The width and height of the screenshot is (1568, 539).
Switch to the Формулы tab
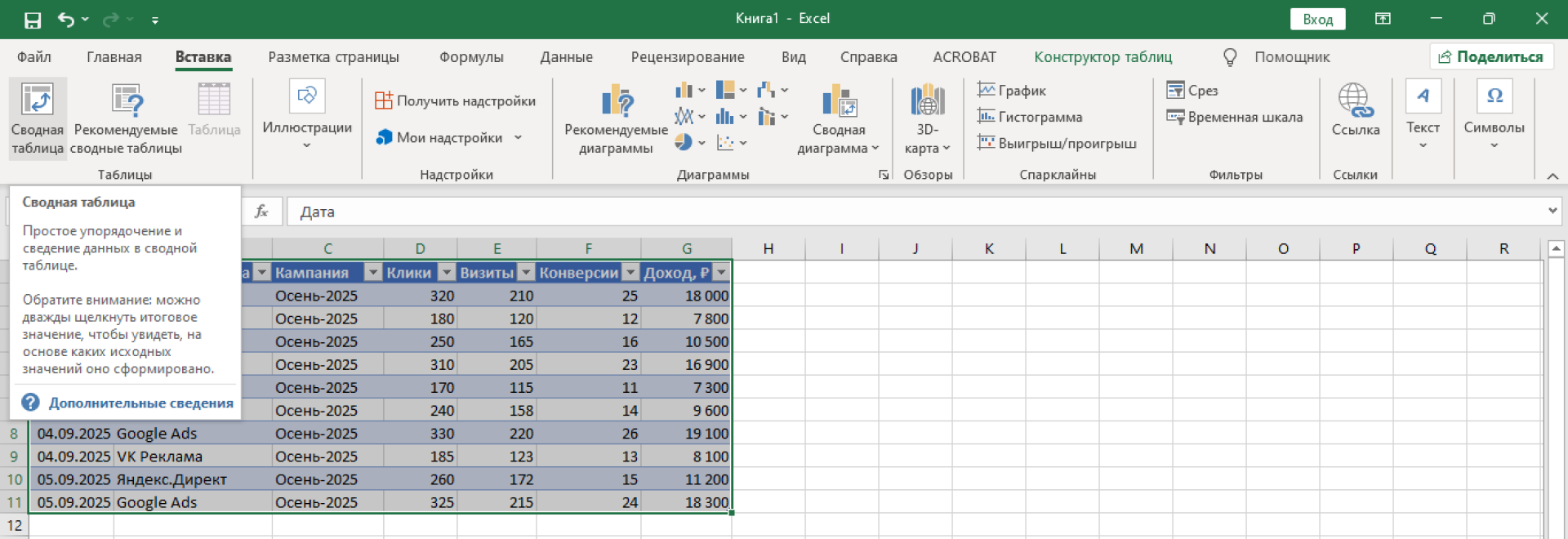pyautogui.click(x=471, y=57)
